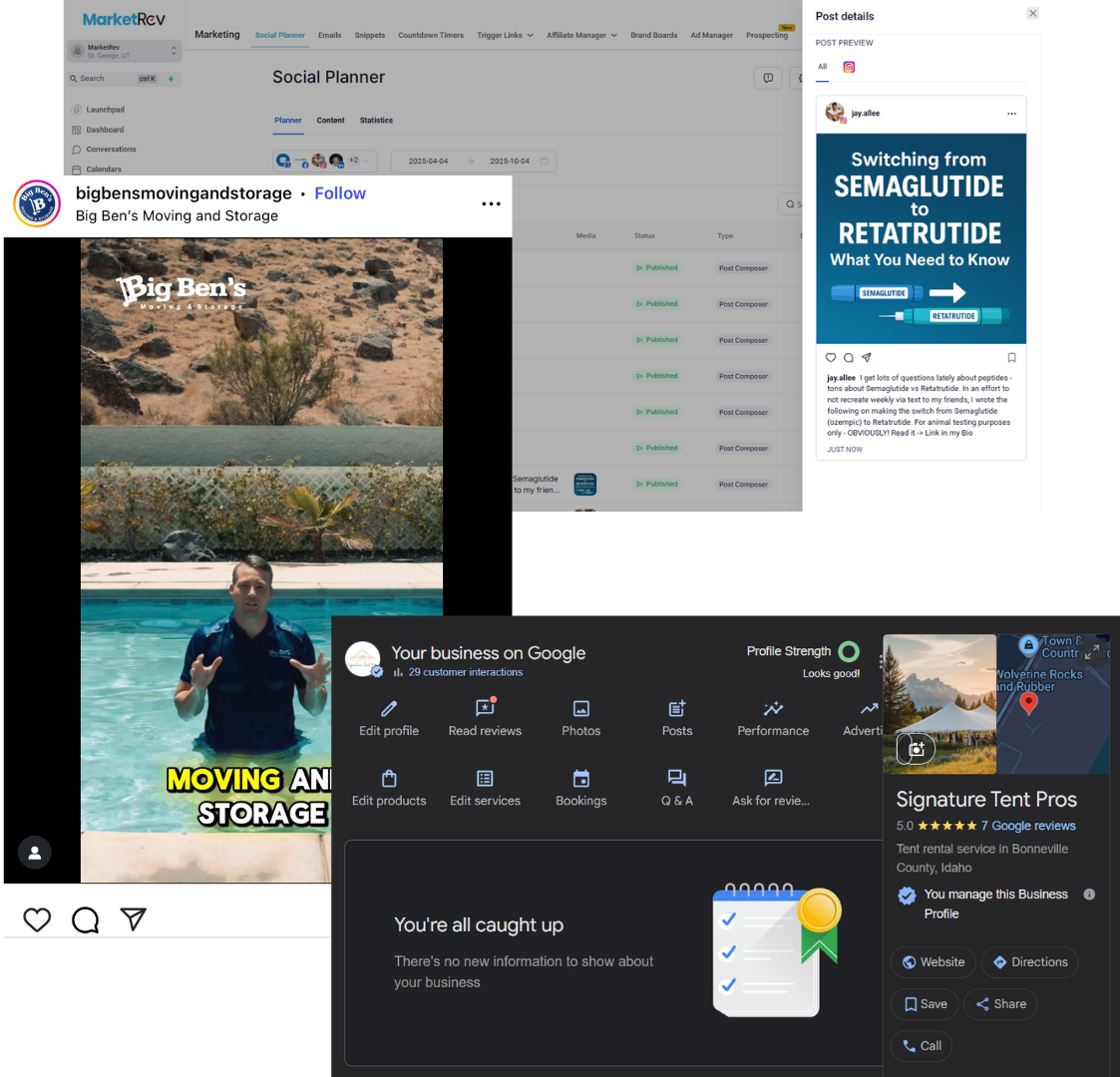This screenshot has width=1120, height=1077.
Task: Open the date range picker 2025-04-04
Action: coord(474,161)
